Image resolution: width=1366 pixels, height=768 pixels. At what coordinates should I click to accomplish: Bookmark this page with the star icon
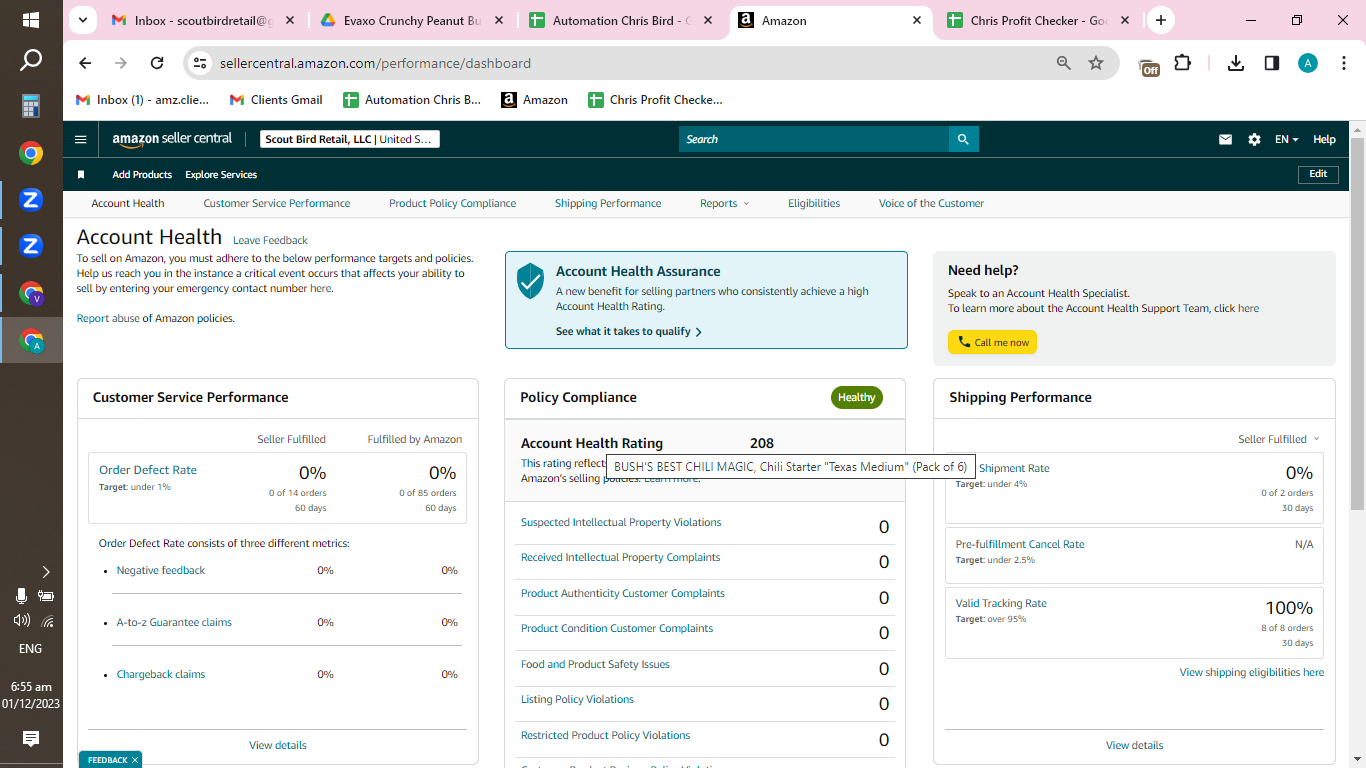pos(1096,63)
